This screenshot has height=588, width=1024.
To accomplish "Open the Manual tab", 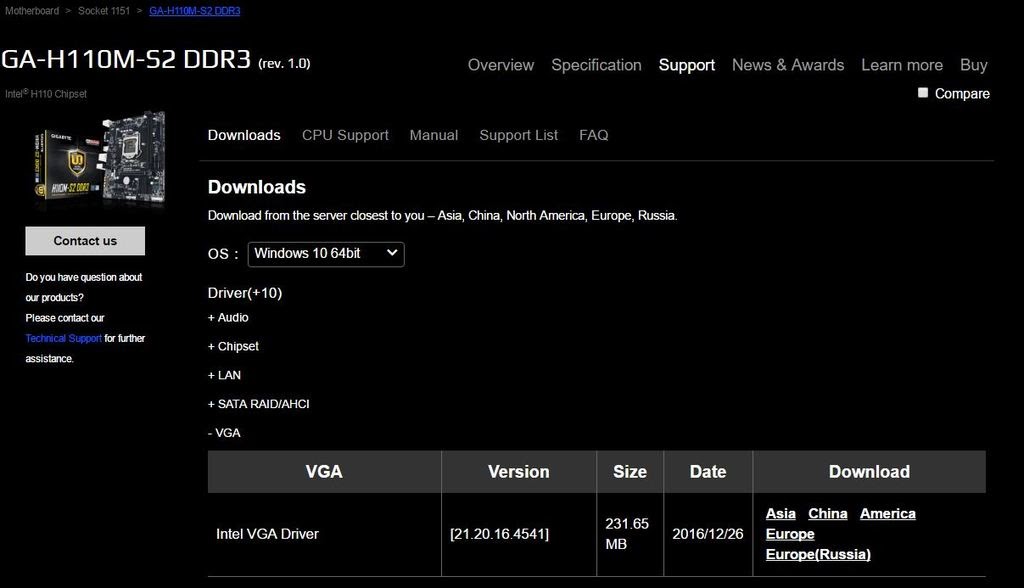I will coord(434,135).
